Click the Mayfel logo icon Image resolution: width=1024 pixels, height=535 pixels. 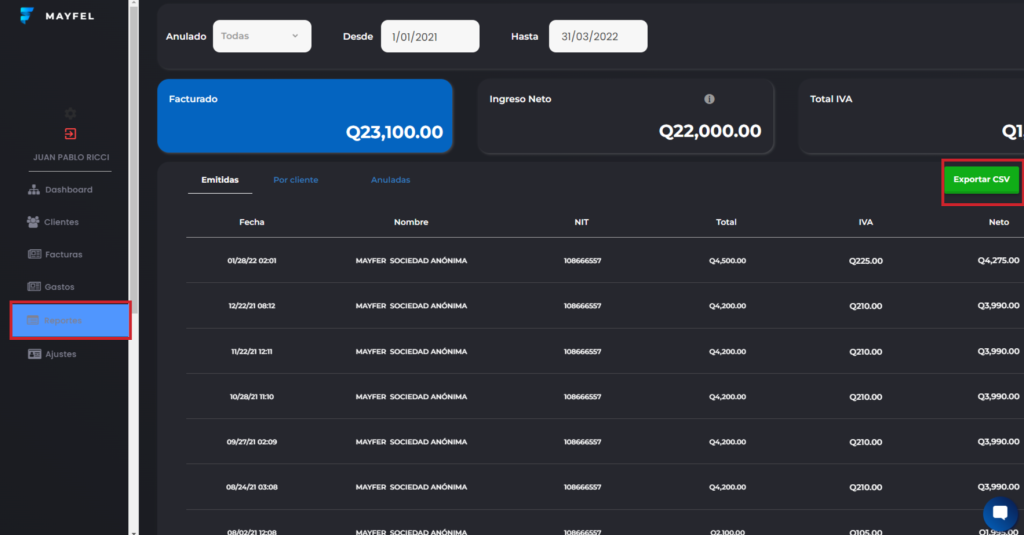click(x=27, y=16)
